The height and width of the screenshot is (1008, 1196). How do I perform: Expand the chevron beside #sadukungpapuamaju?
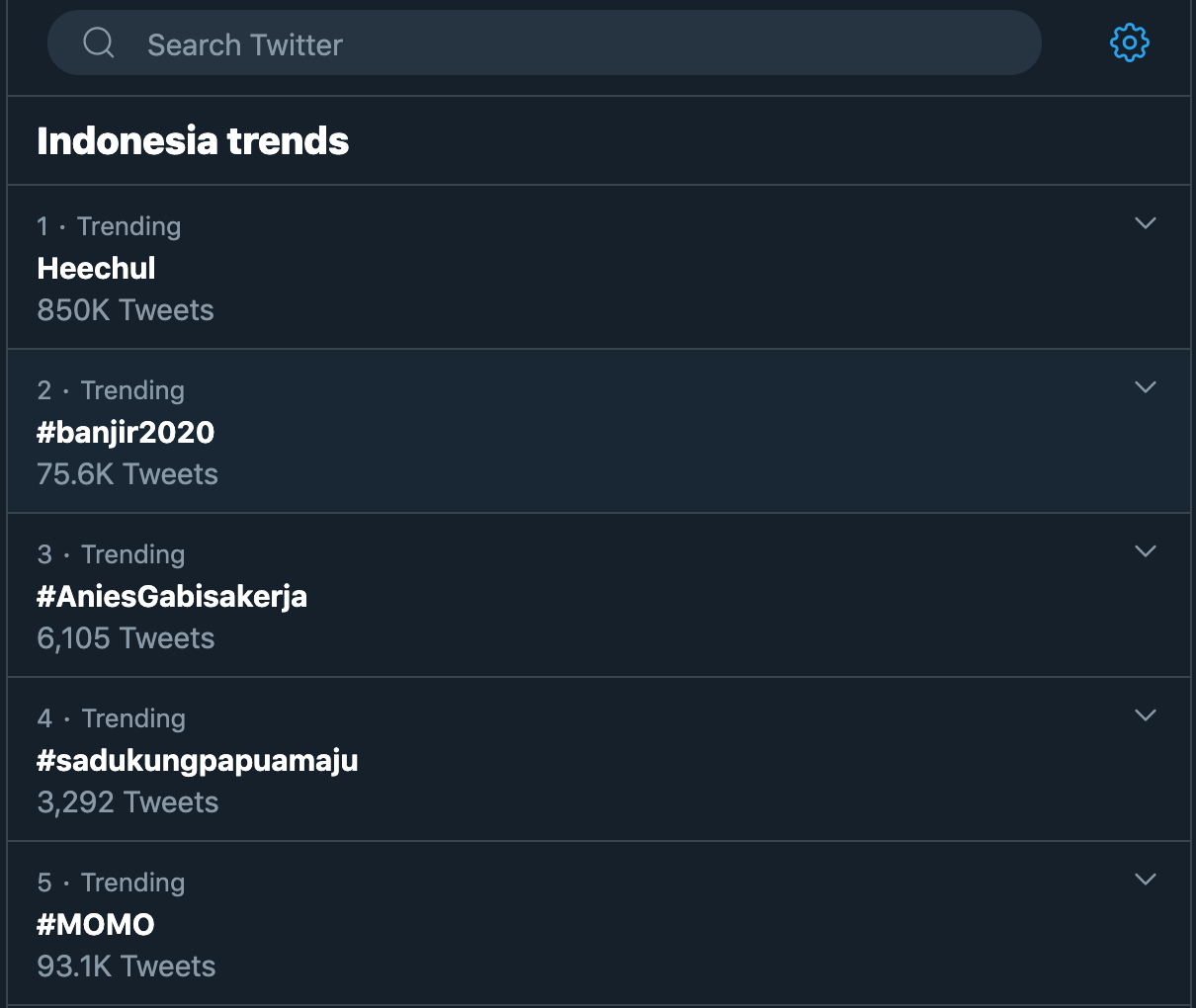click(1146, 715)
